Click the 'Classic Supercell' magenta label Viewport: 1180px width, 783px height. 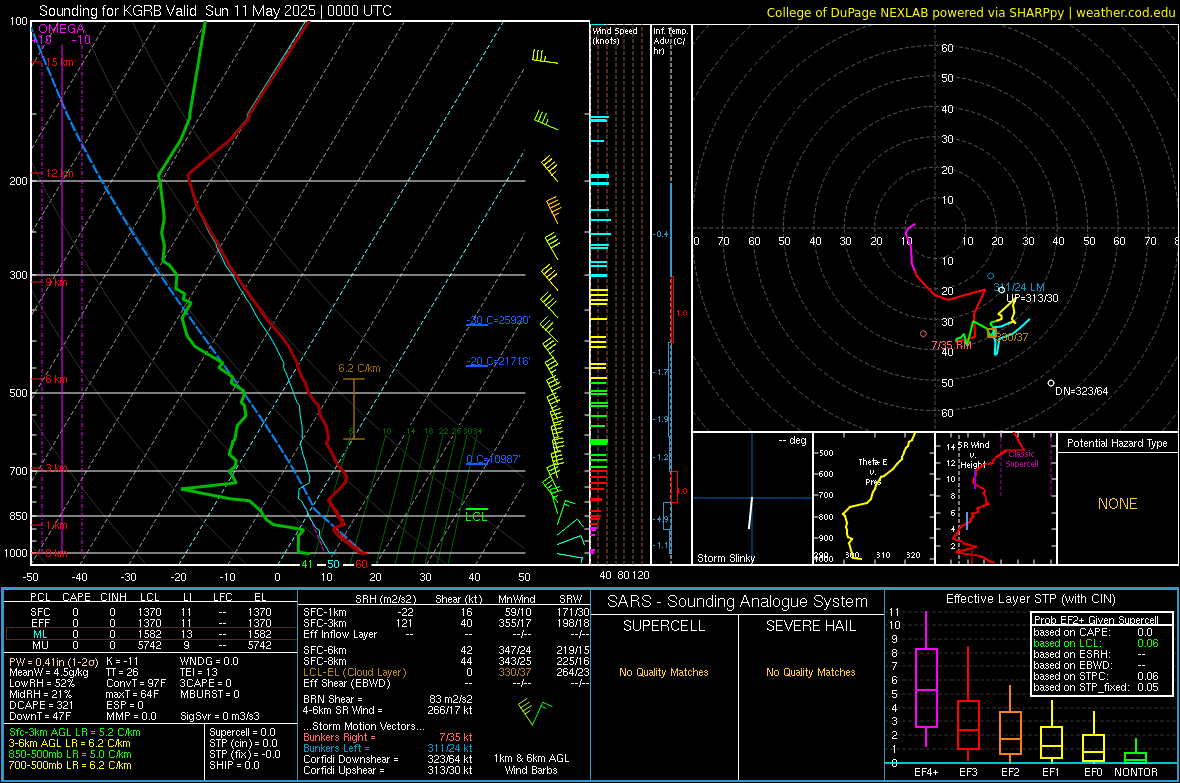[1021, 459]
